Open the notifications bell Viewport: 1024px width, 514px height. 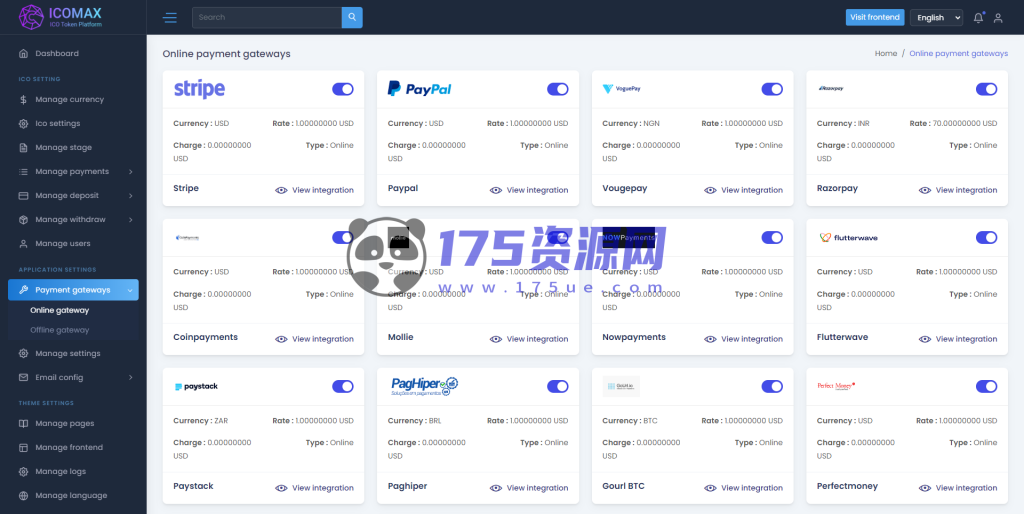(978, 18)
